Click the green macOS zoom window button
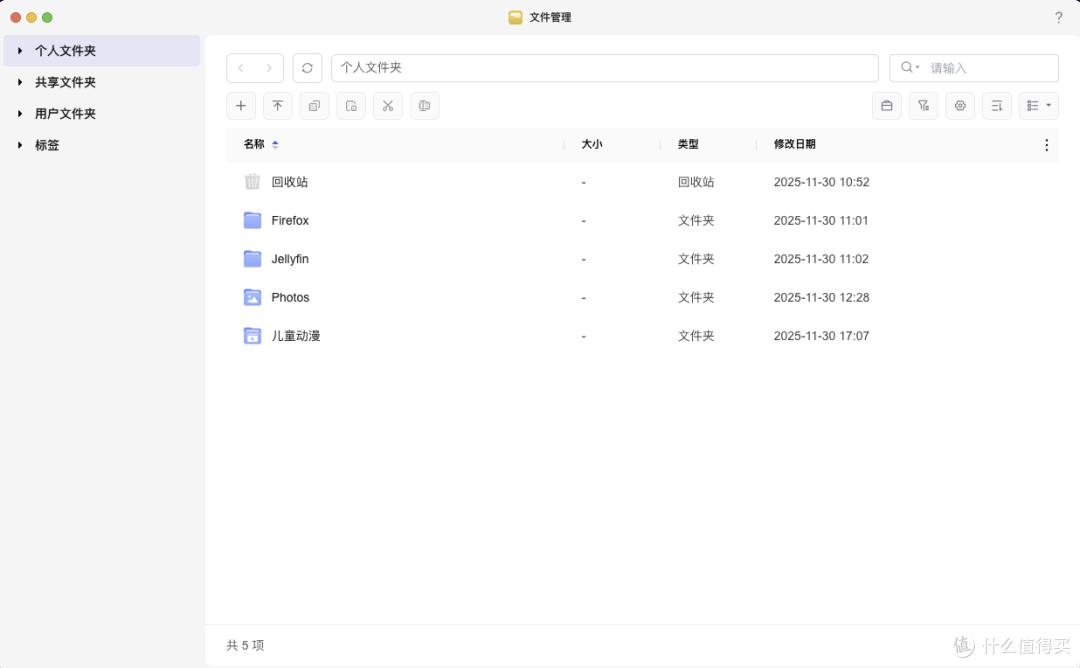Image resolution: width=1080 pixels, height=668 pixels. pos(47,17)
